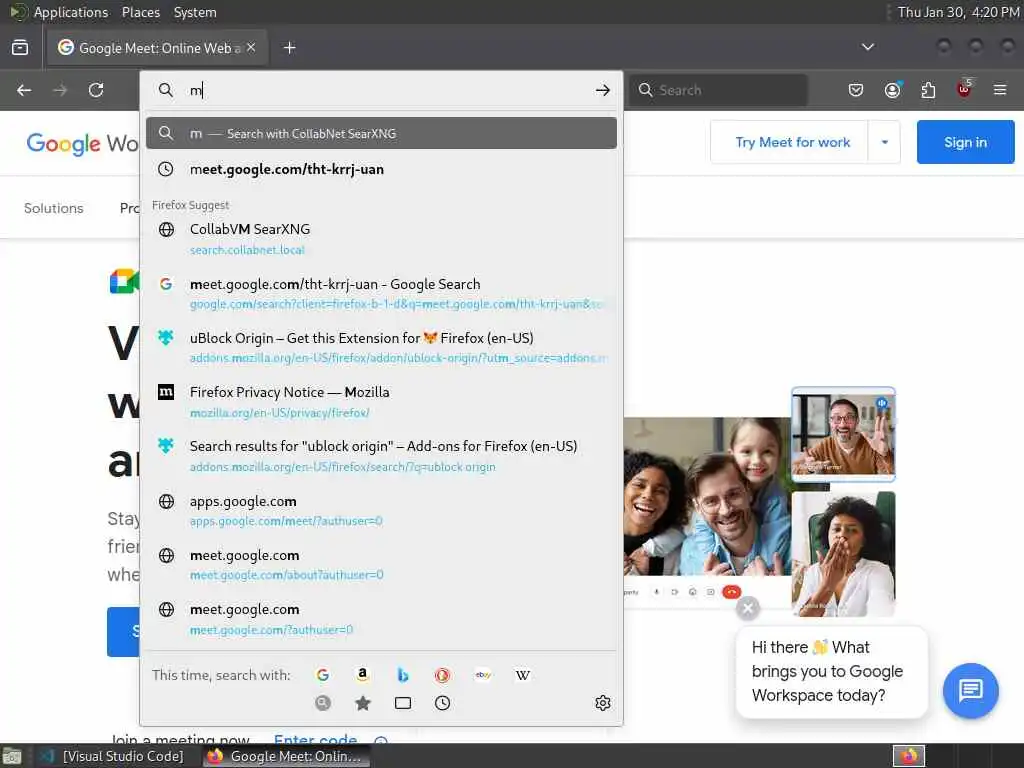This screenshot has width=1024, height=768.
Task: Open the blue chat assistant button
Action: point(970,690)
